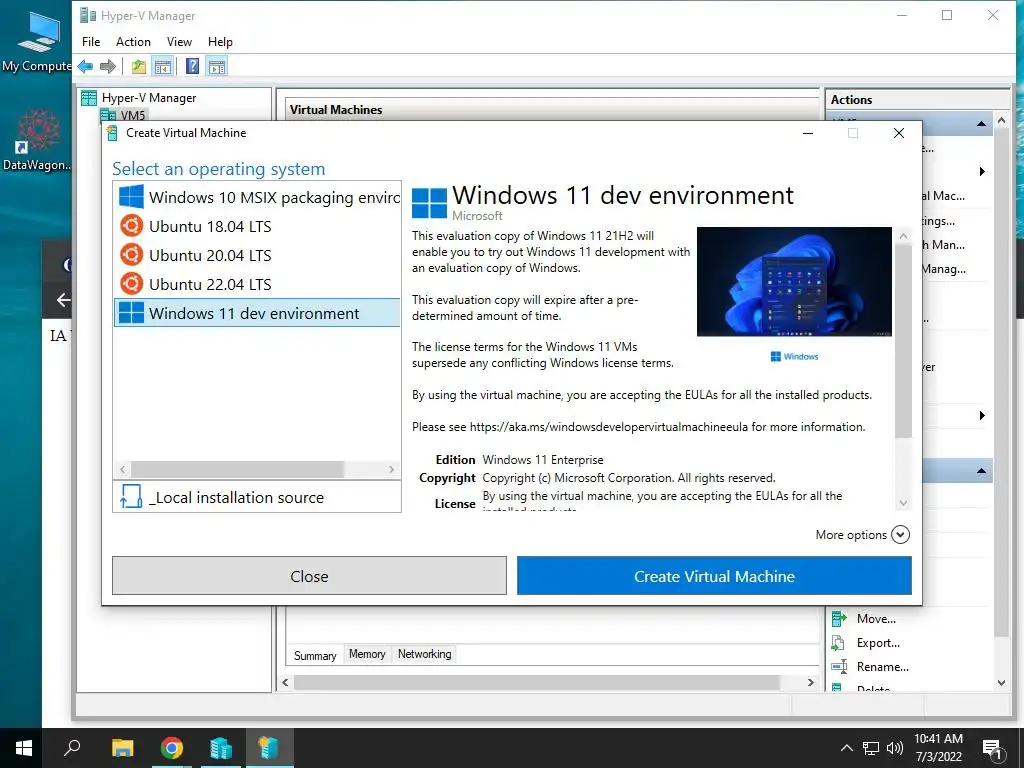Click the Close button in the dialog
1024x768 pixels.
pos(309,576)
